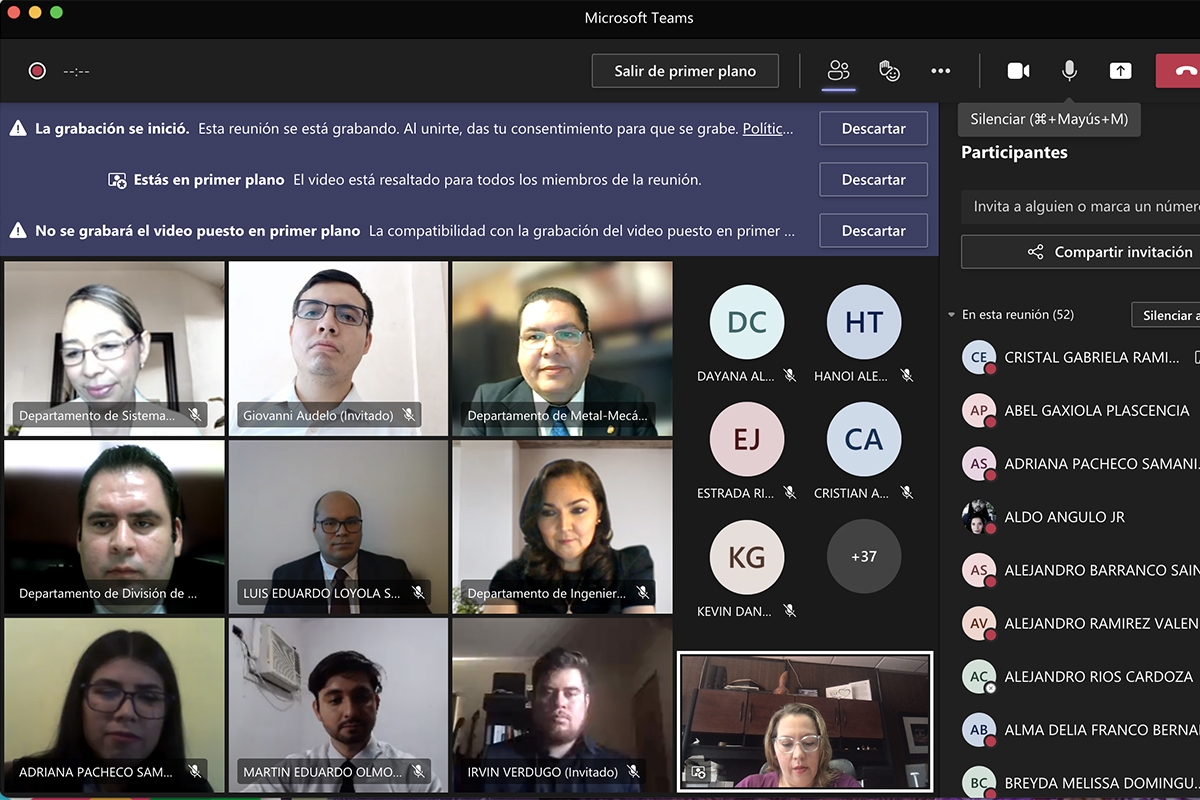
Task: Open the raise hand reactions icon
Action: pyautogui.click(x=889, y=71)
